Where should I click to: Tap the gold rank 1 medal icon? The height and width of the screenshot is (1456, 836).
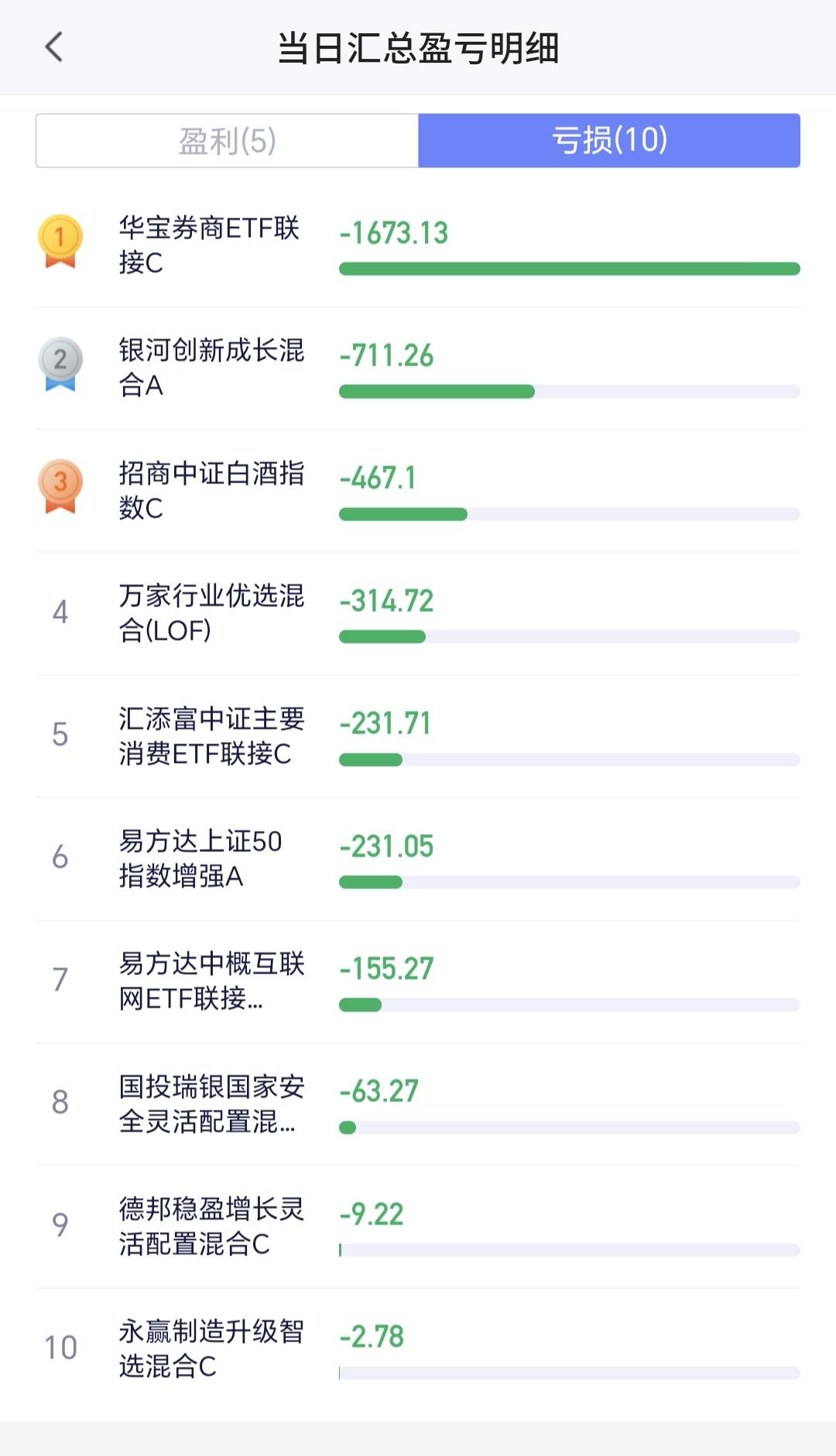click(60, 242)
